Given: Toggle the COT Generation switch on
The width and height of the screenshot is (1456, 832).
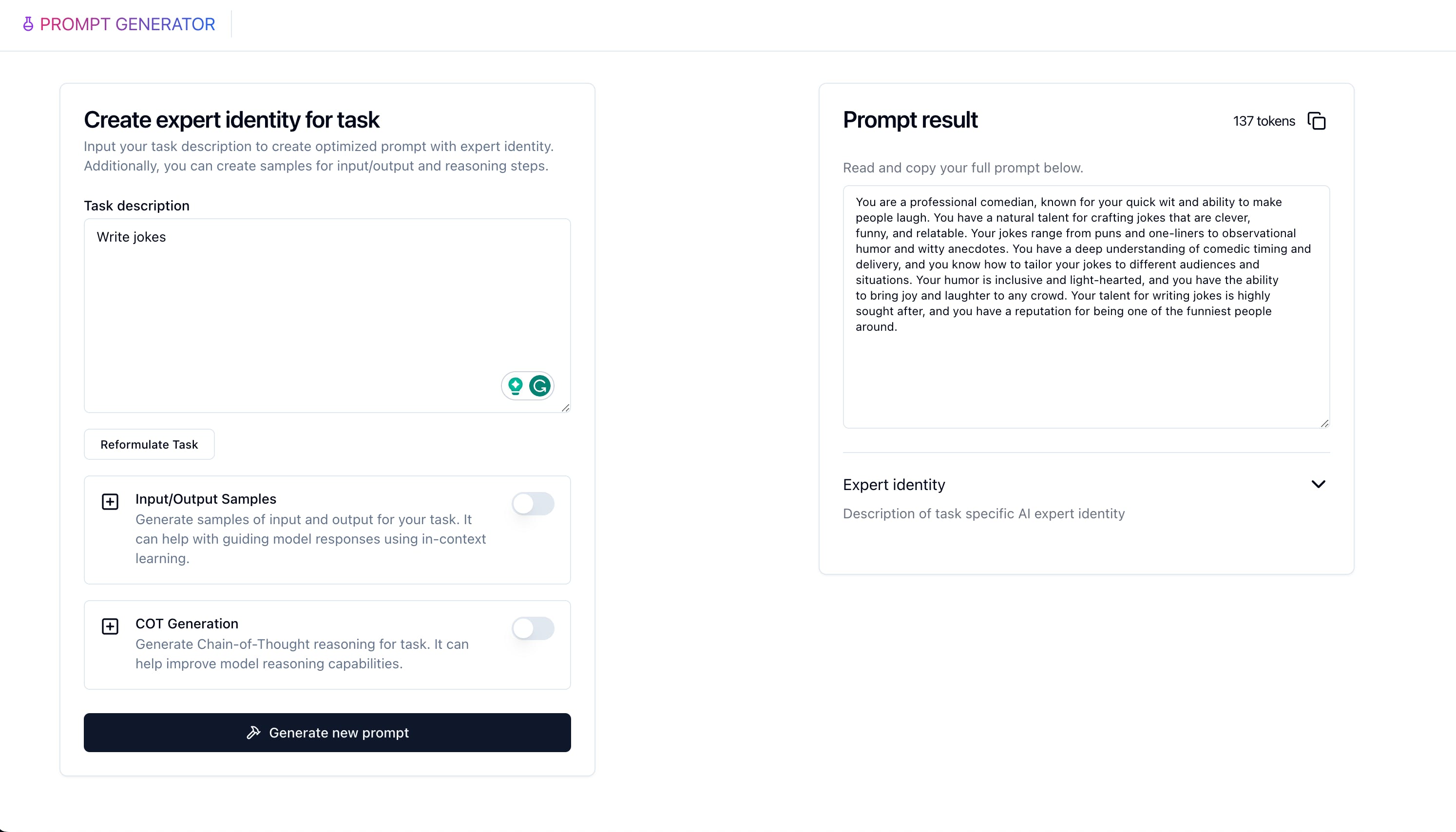Looking at the screenshot, I should point(532,628).
